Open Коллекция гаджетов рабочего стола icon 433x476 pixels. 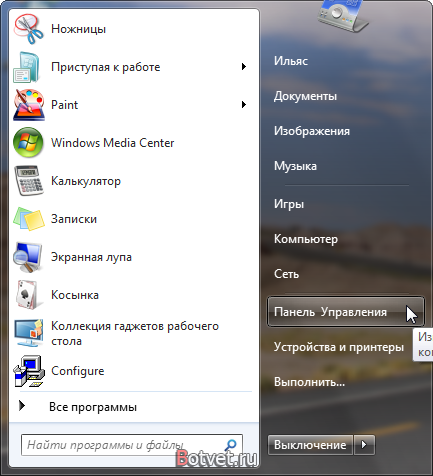(29, 333)
